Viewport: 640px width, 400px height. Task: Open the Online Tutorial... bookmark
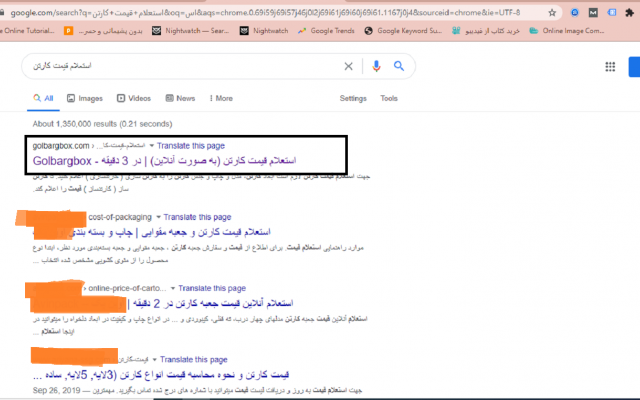pyautogui.click(x=27, y=31)
